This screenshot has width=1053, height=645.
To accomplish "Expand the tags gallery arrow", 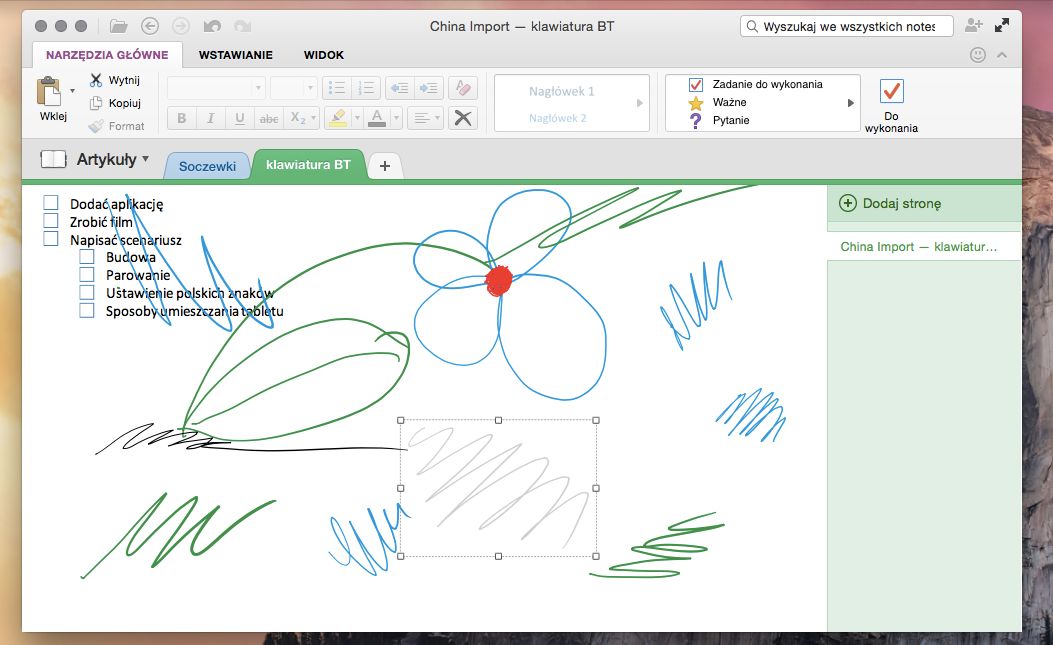I will point(850,103).
